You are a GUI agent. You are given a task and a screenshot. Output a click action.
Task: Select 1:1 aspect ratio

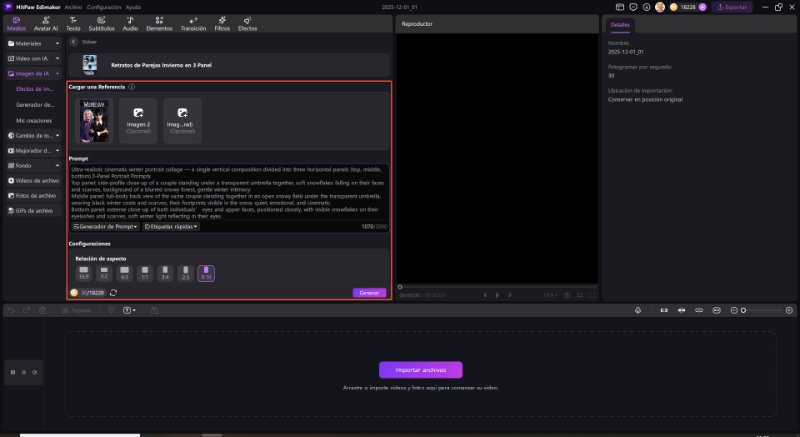(x=145, y=273)
